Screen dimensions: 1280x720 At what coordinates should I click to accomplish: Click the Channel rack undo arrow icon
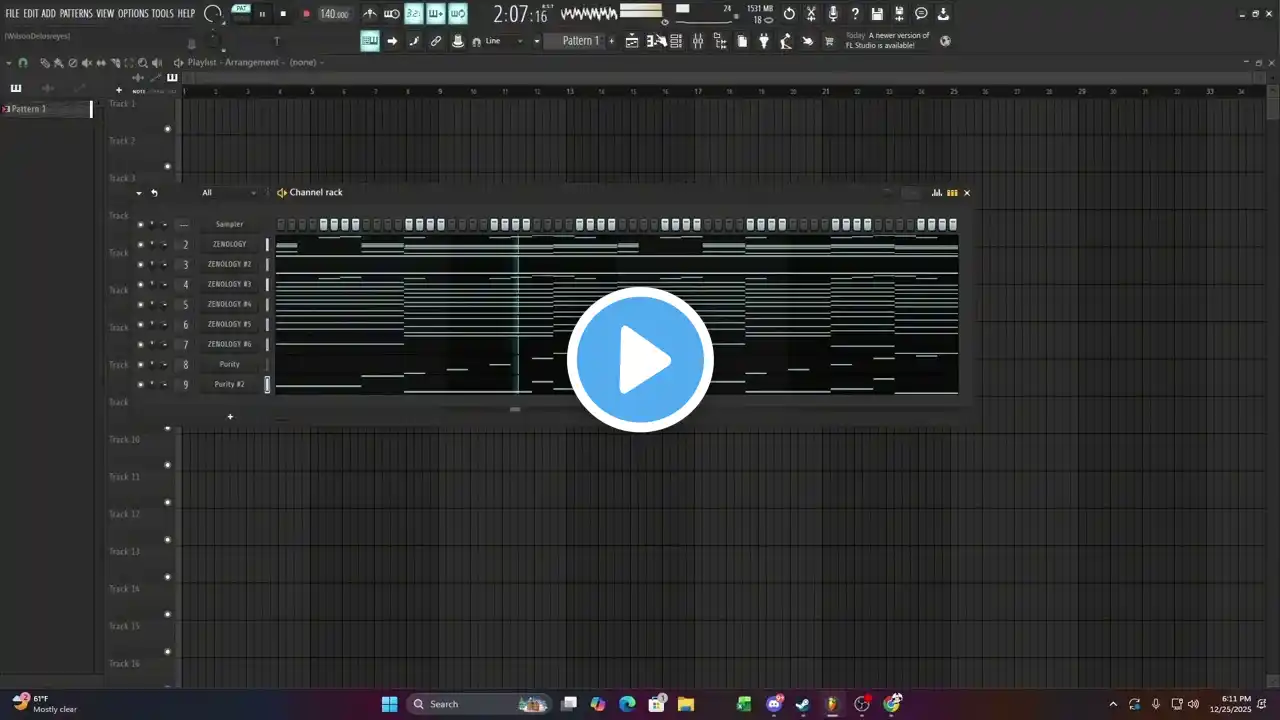(x=154, y=193)
